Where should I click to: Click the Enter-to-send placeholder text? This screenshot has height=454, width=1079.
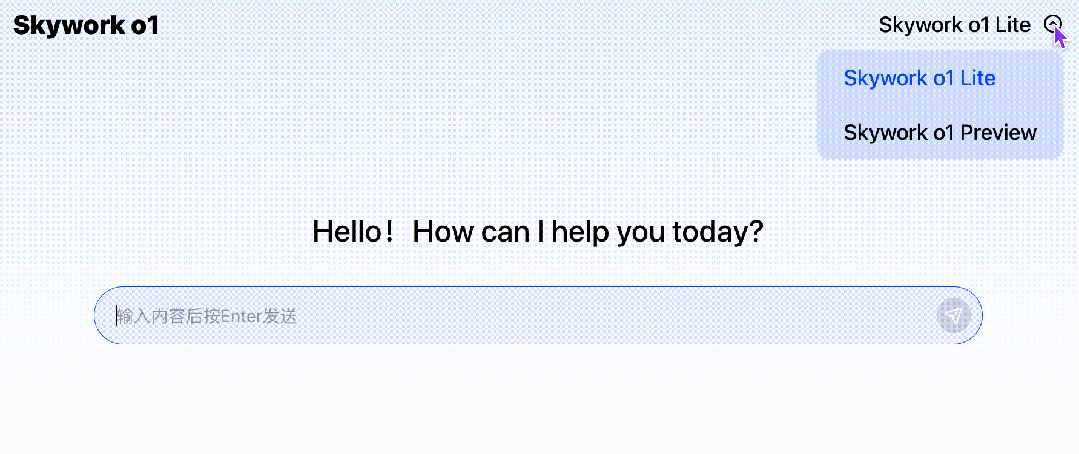(x=208, y=316)
